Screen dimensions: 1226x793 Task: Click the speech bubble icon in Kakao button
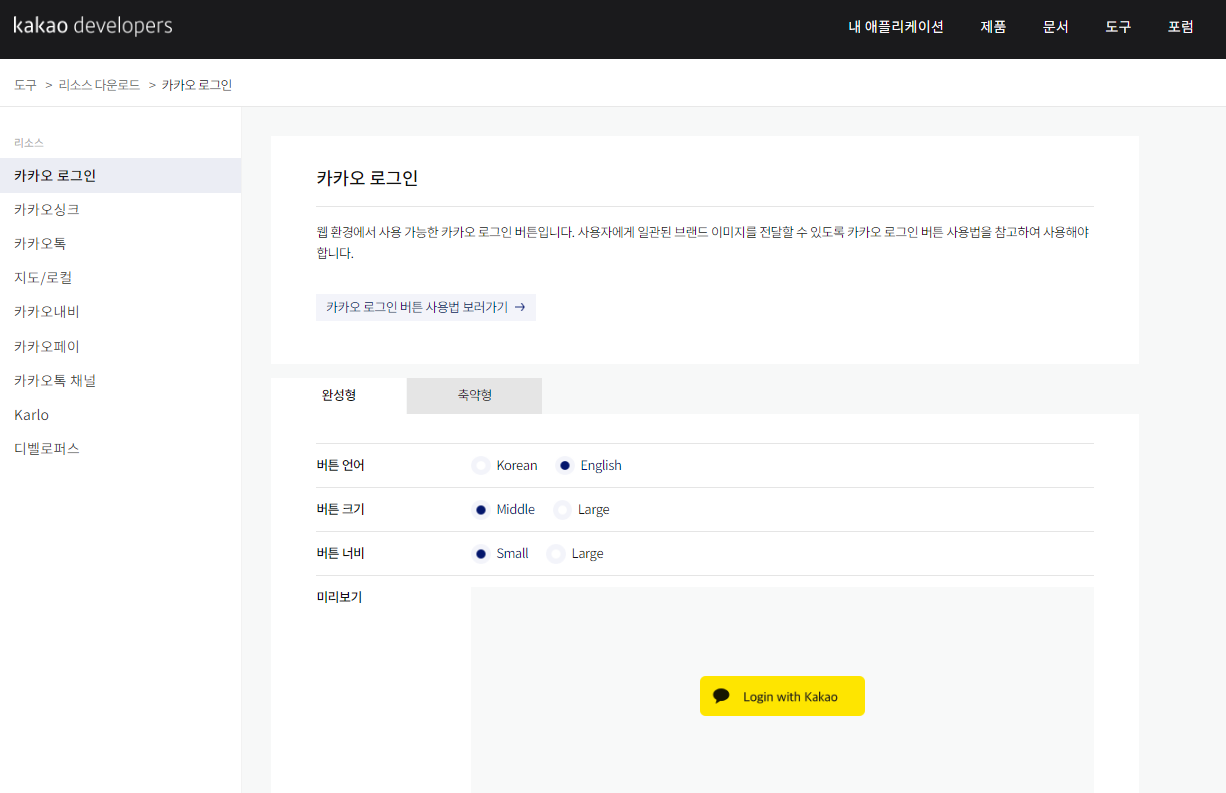pos(721,696)
